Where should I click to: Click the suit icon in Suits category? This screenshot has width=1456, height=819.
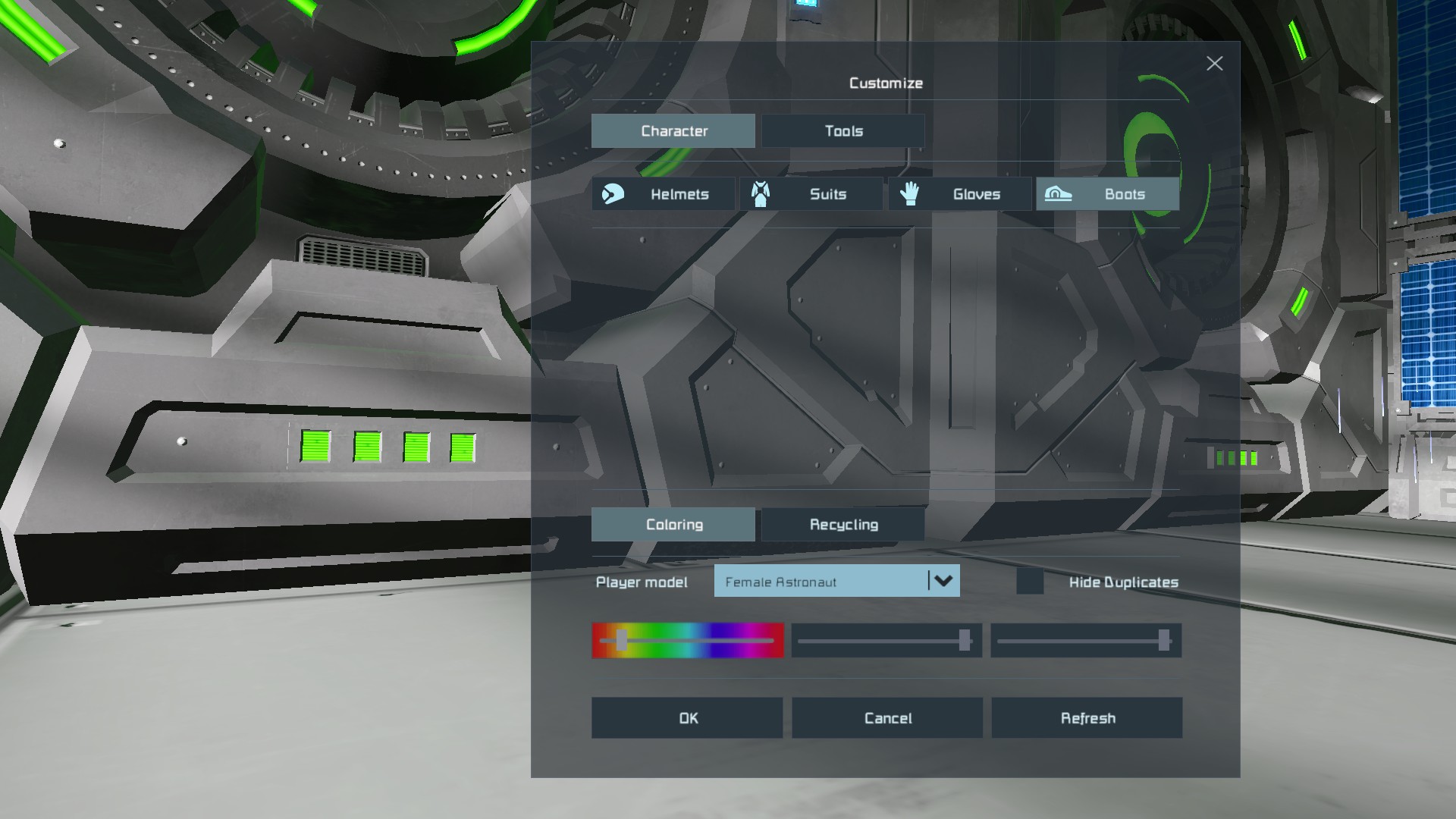pyautogui.click(x=761, y=194)
